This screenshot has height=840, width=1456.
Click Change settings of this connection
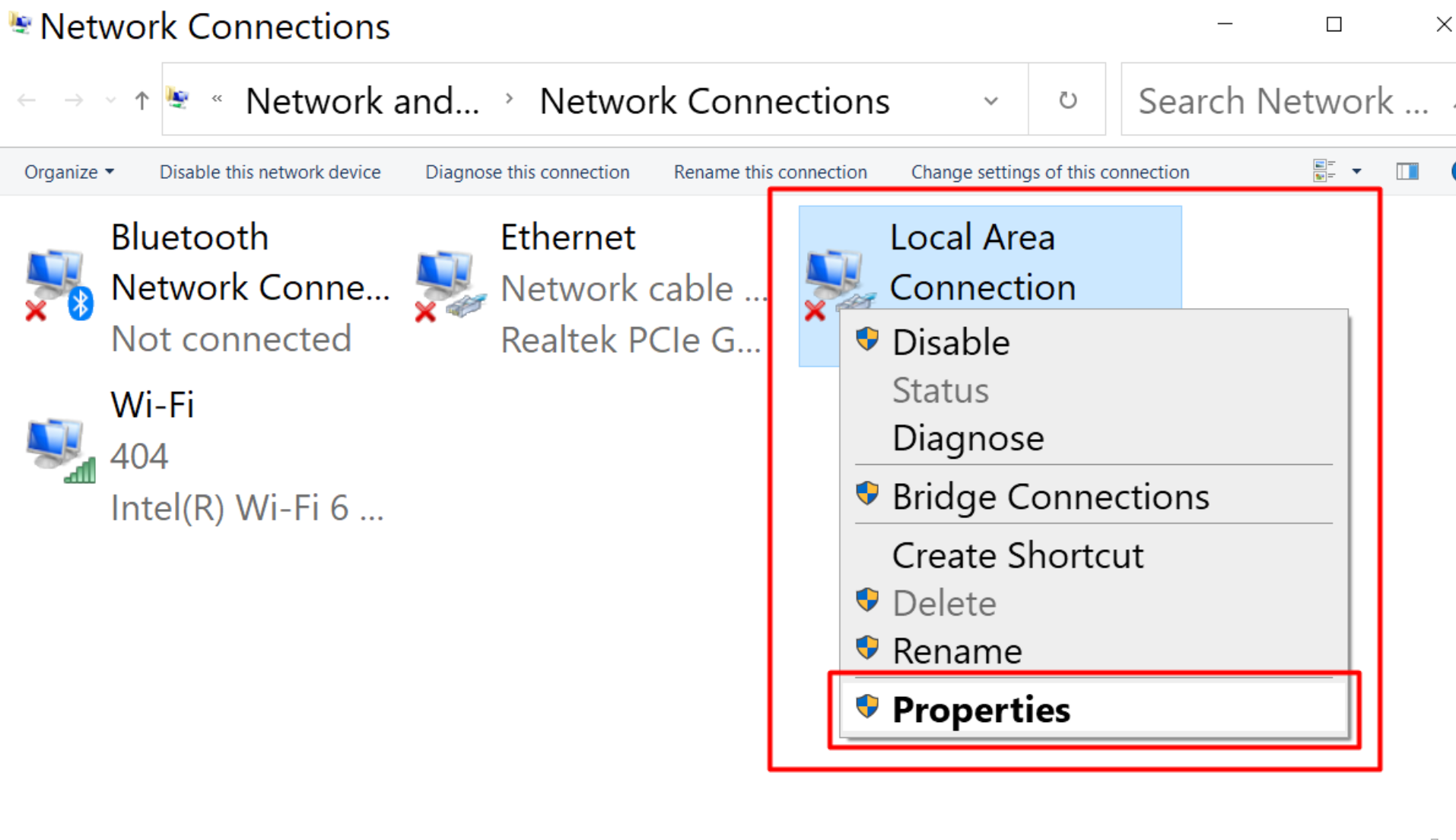tap(1050, 172)
